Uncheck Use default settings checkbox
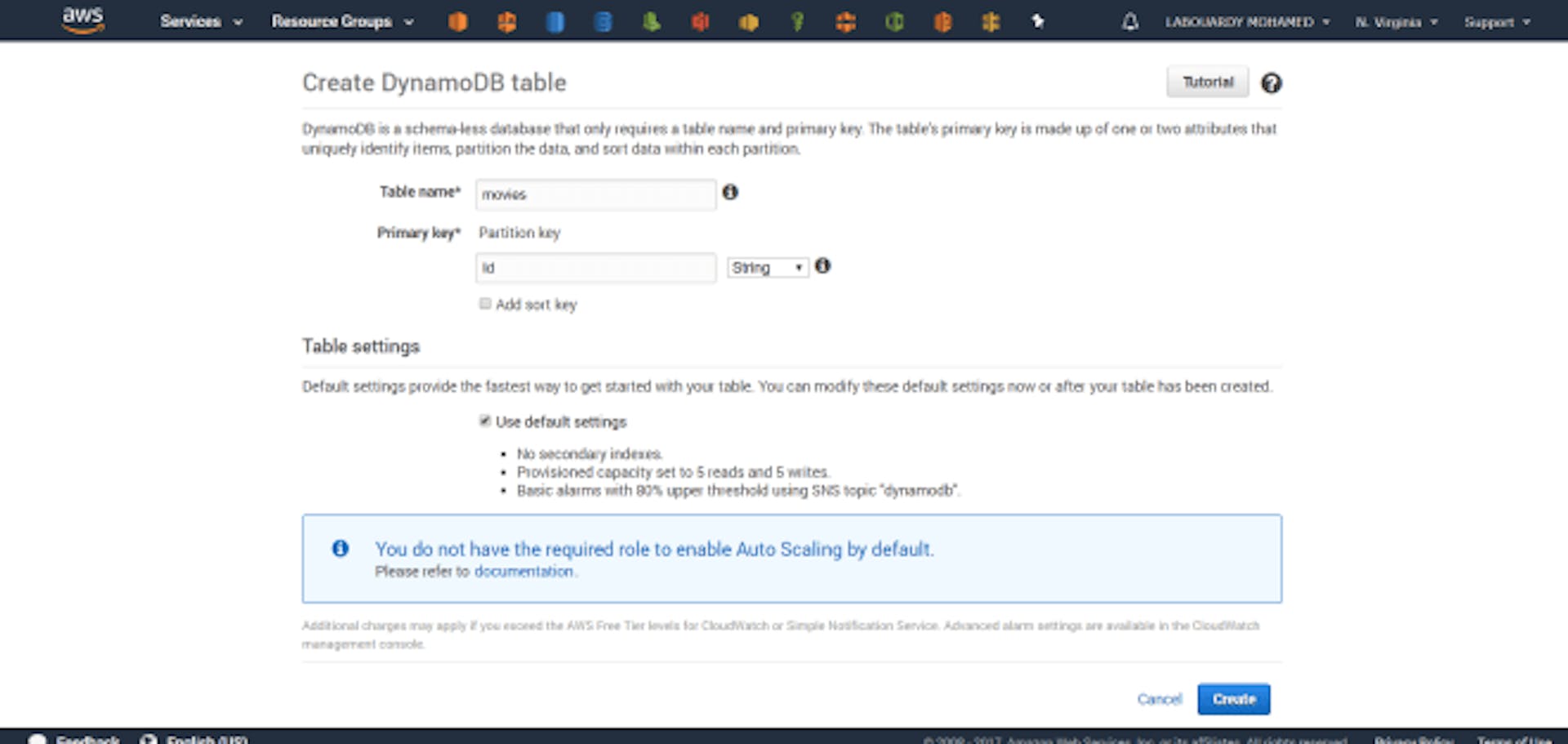1568x744 pixels. point(485,421)
